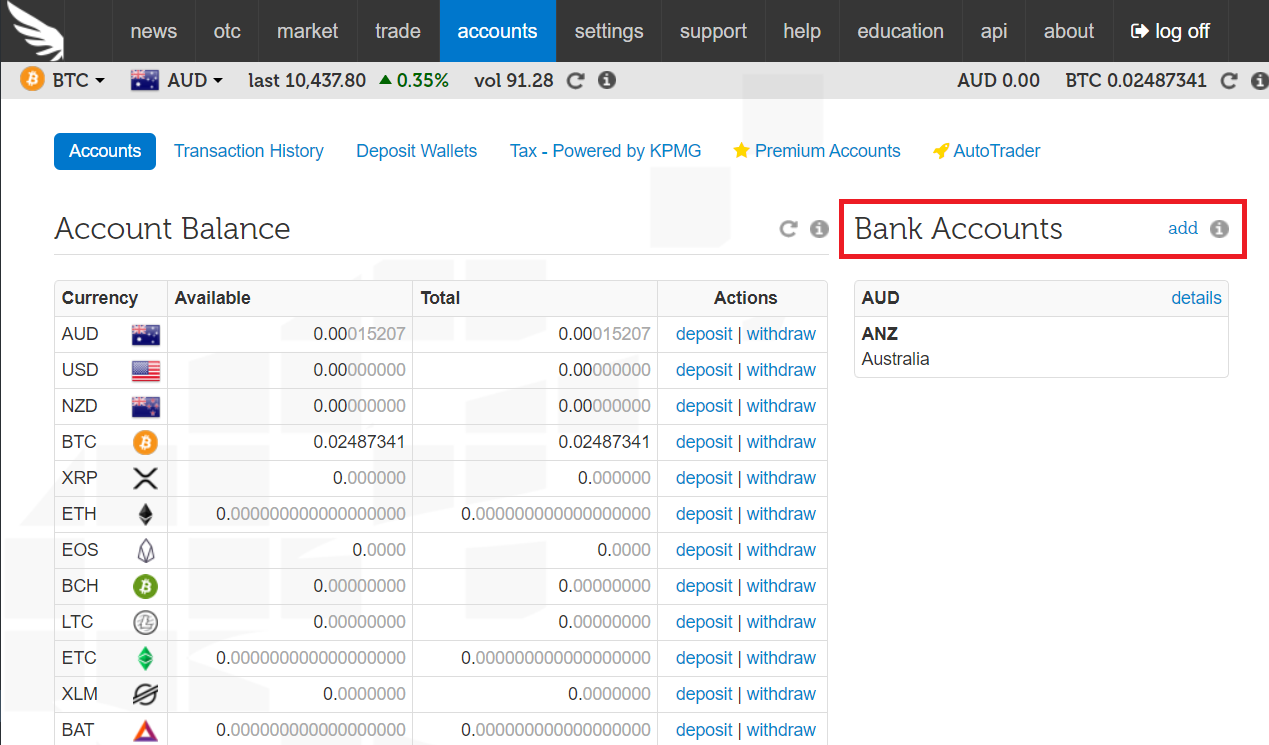The width and height of the screenshot is (1269, 745).
Task: Refresh the Account Balance panel
Action: click(788, 228)
